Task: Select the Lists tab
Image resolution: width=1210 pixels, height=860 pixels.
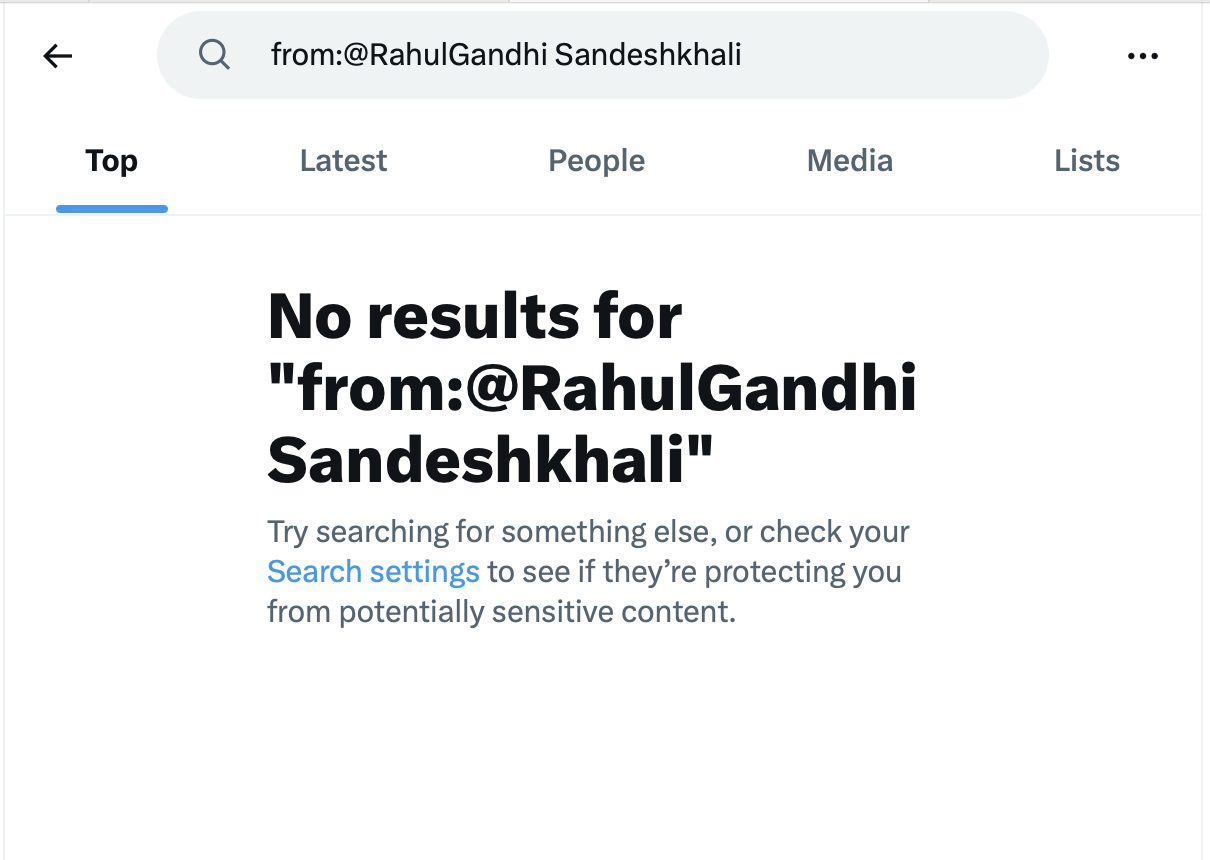Action: tap(1086, 161)
